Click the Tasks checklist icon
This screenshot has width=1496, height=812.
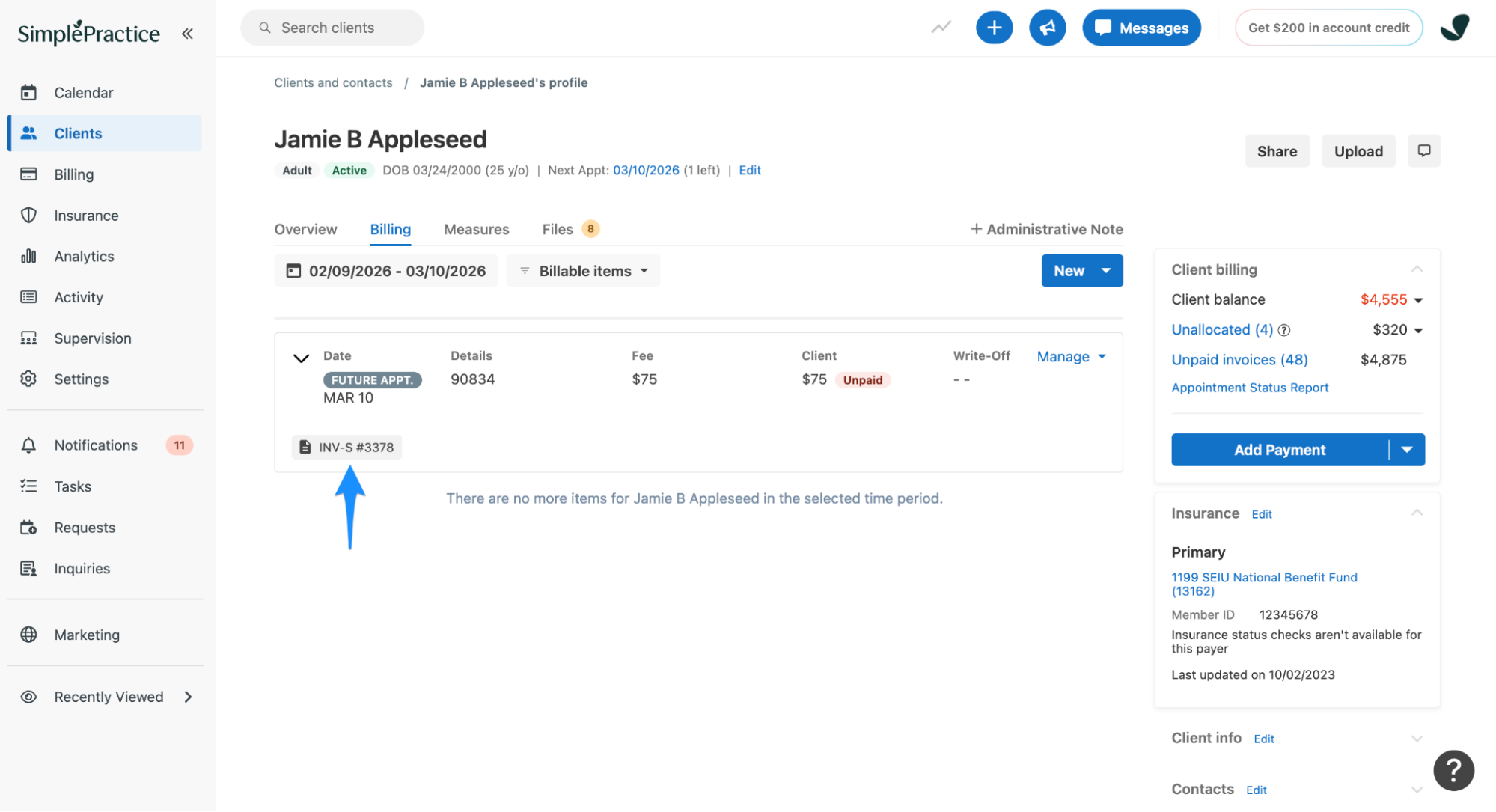tap(28, 486)
